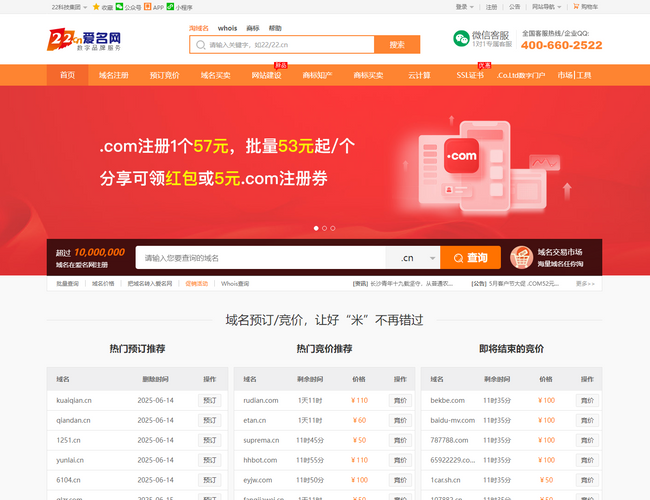Select the second banner carousel dot
Screen dimensions: 650x500
(325, 228)
